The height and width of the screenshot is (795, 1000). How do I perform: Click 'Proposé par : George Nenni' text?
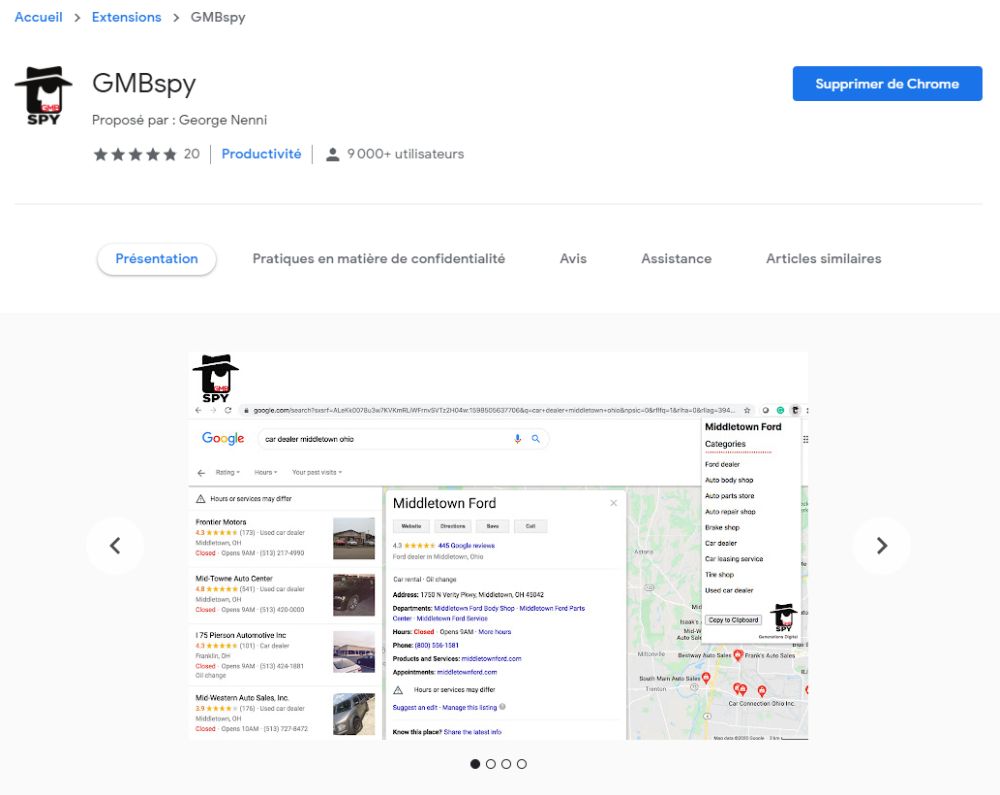(179, 120)
